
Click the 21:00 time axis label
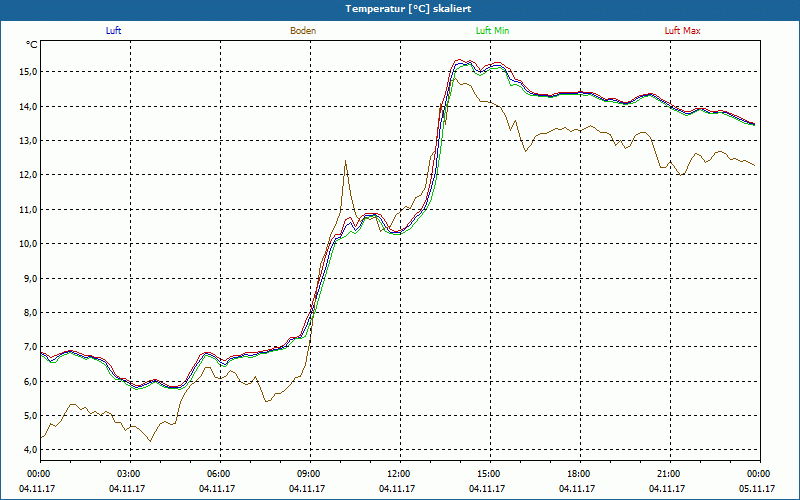[x=669, y=474]
